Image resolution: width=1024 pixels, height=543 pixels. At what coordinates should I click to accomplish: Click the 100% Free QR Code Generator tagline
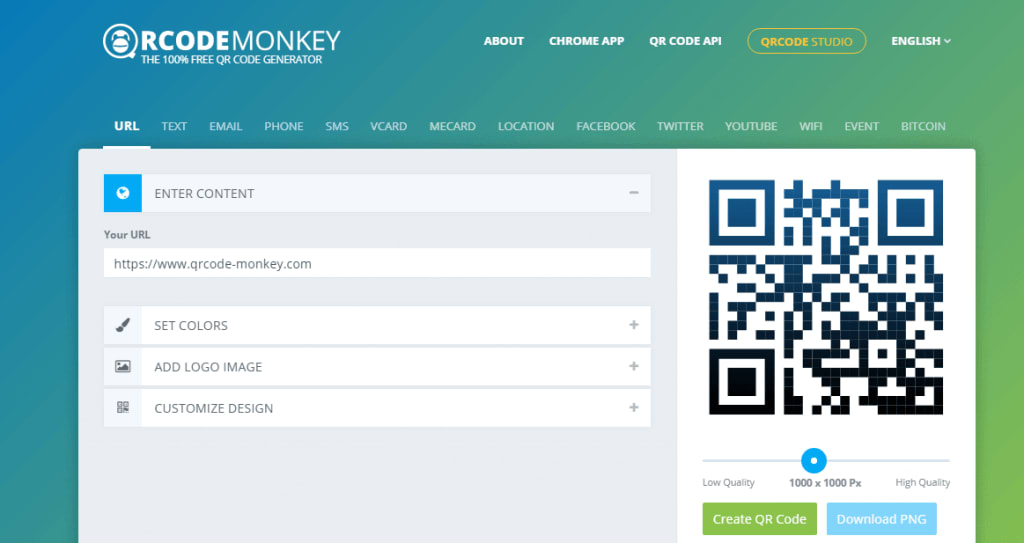231,59
